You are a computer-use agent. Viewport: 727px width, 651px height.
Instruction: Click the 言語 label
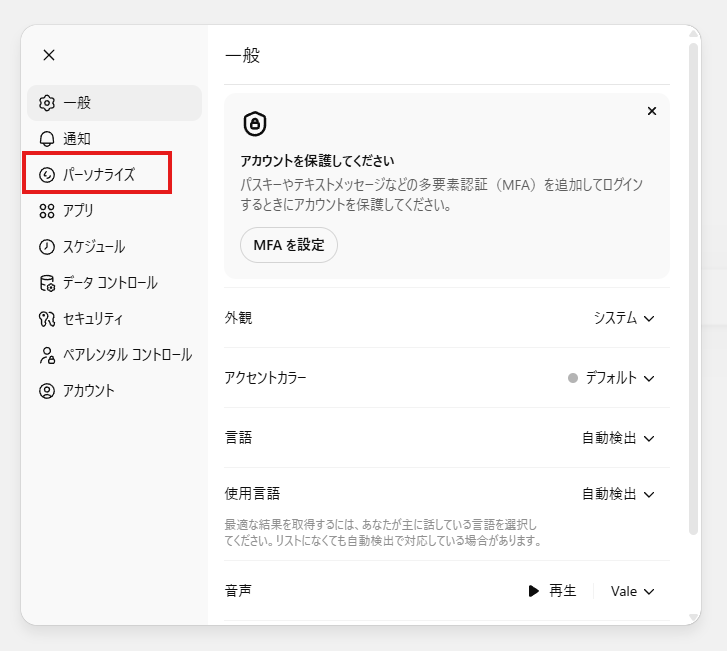[238, 438]
